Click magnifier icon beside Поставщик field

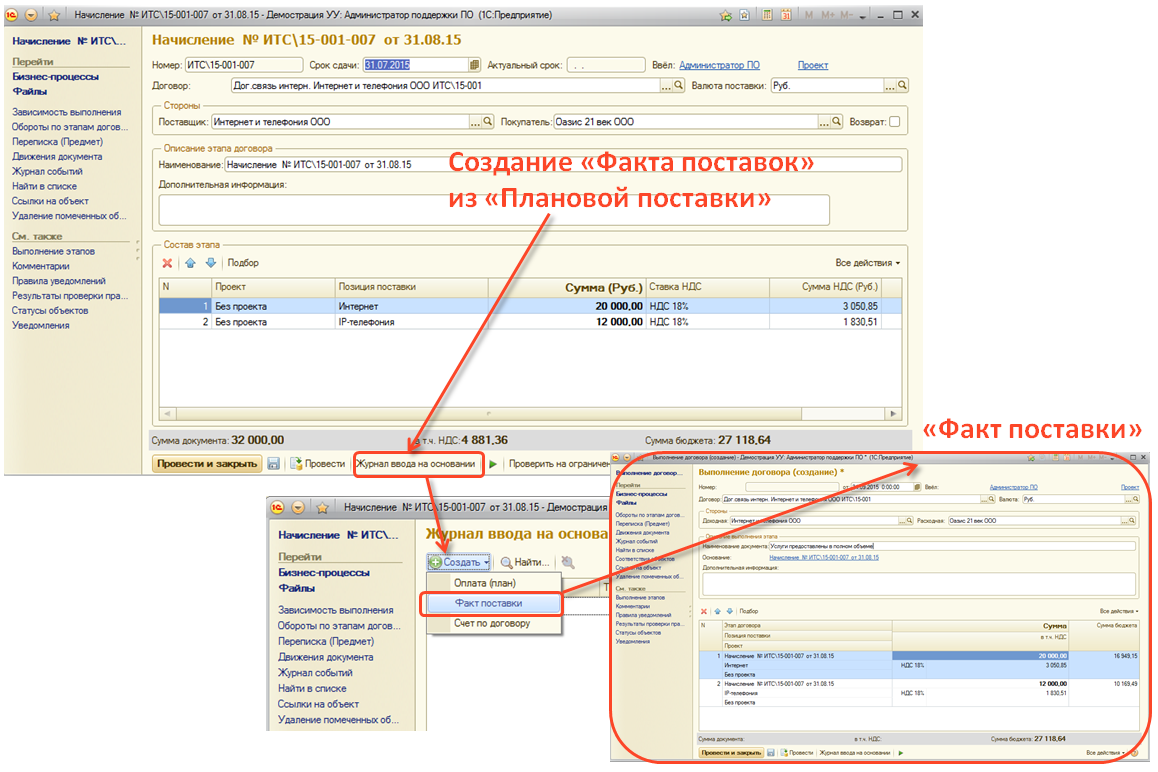(488, 122)
